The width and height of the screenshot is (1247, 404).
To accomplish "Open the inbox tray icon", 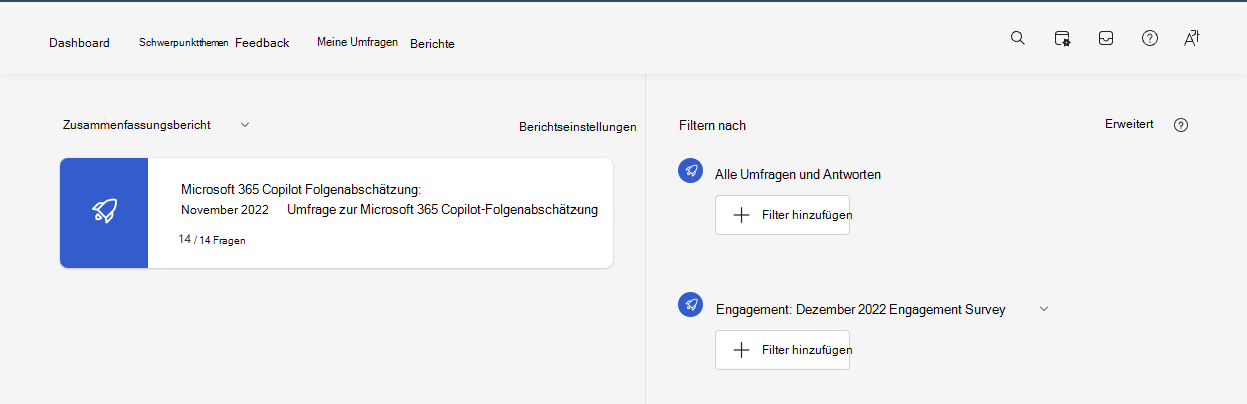I will 1106,38.
